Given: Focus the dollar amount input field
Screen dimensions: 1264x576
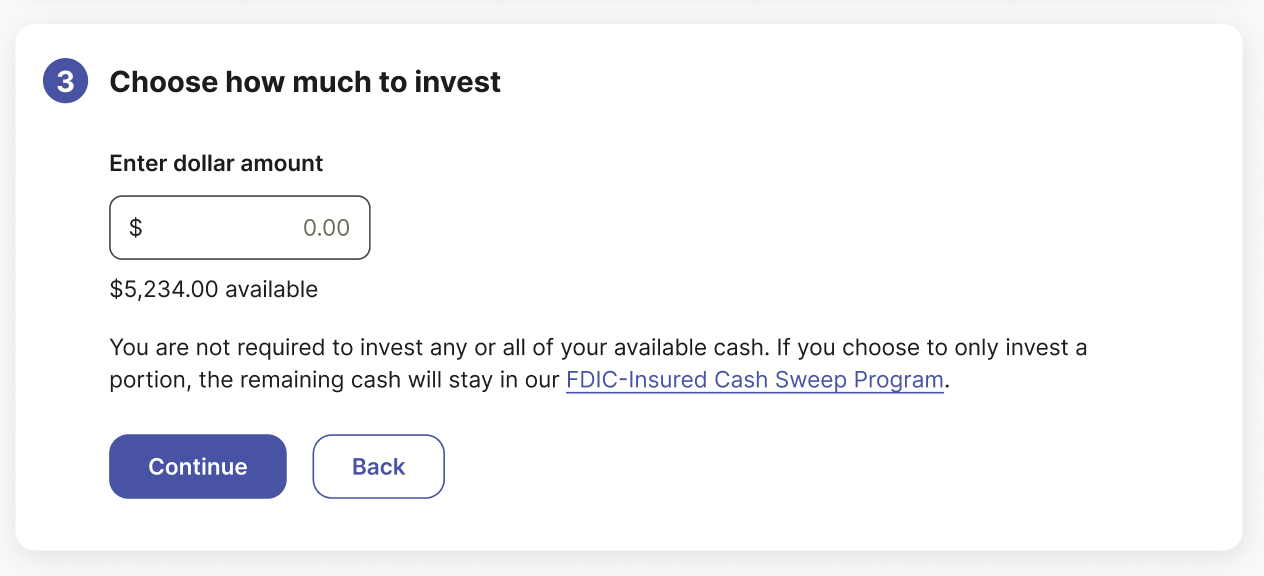Looking at the screenshot, I should pyautogui.click(x=240, y=227).
